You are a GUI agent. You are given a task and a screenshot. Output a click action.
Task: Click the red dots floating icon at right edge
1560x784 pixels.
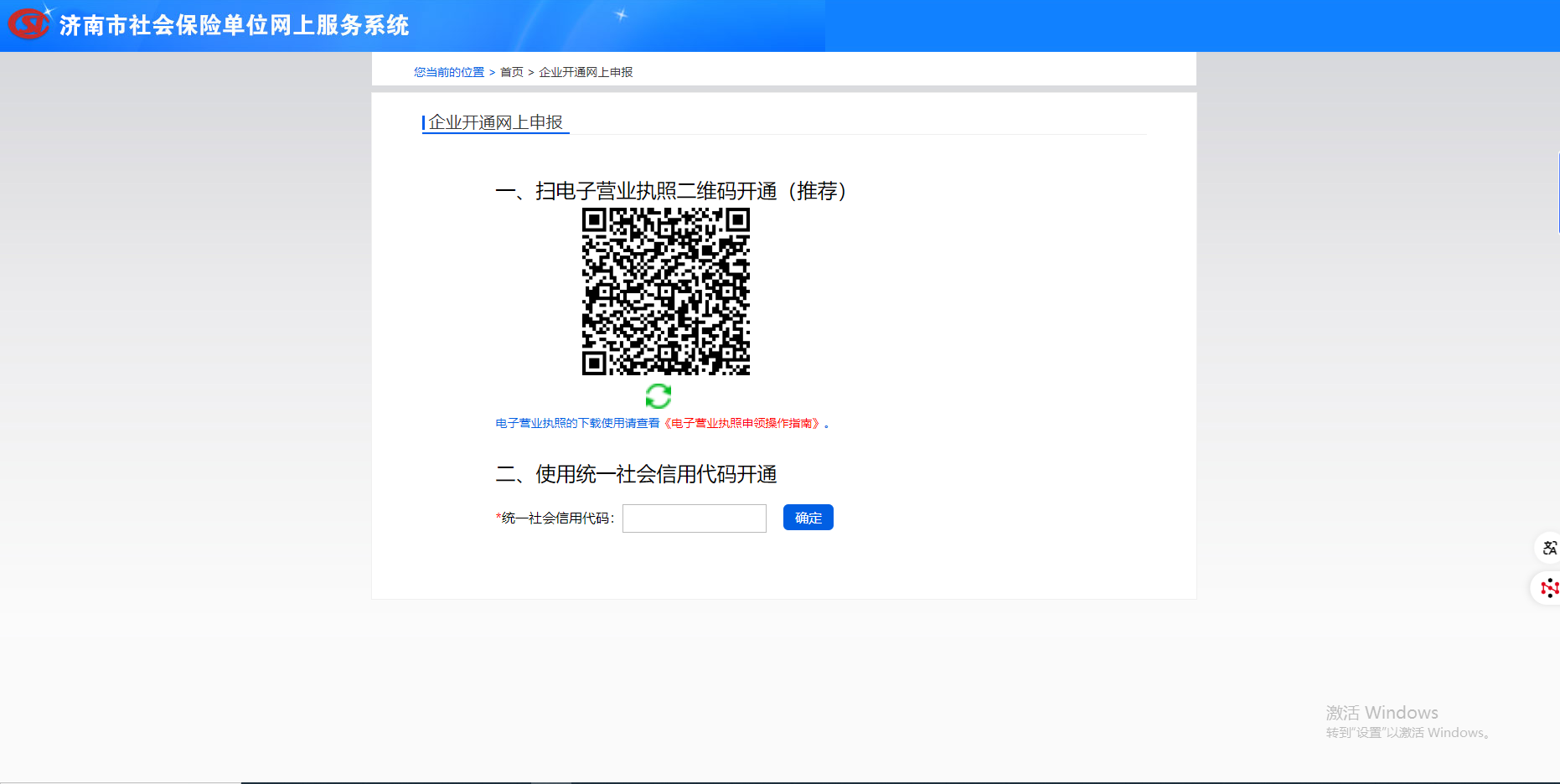click(x=1548, y=588)
